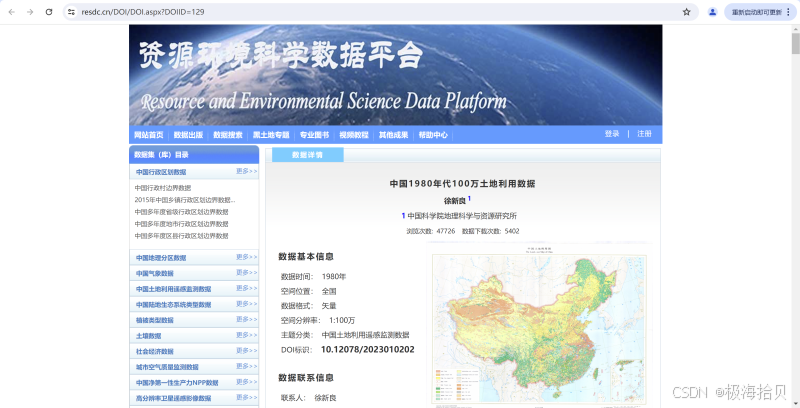Screen dimensions: 800x408
Task: Expand 更多>> for 城市空气质量监测数据
Action: [x=246, y=366]
